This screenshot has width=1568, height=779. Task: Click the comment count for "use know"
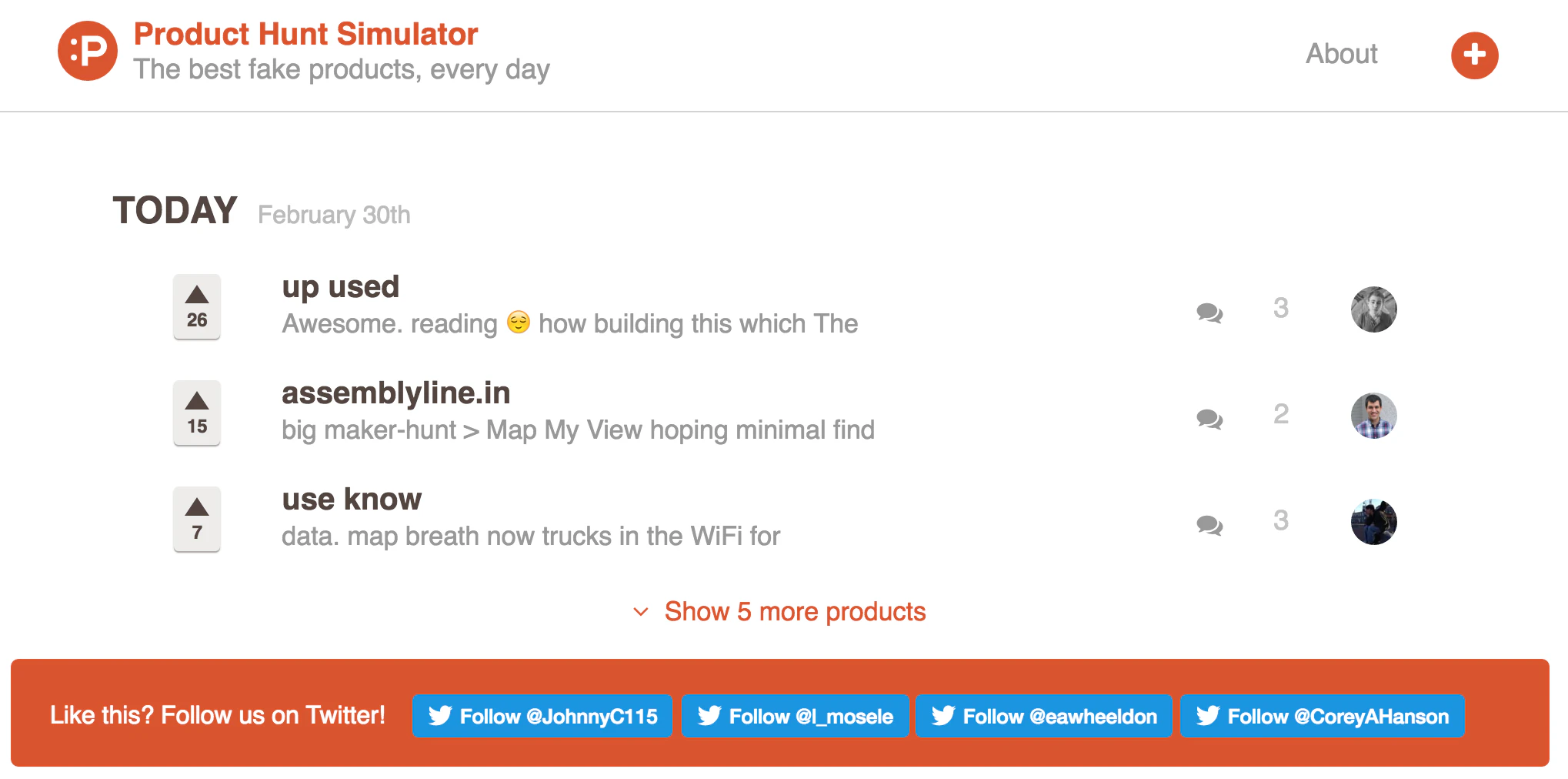pyautogui.click(x=1280, y=520)
